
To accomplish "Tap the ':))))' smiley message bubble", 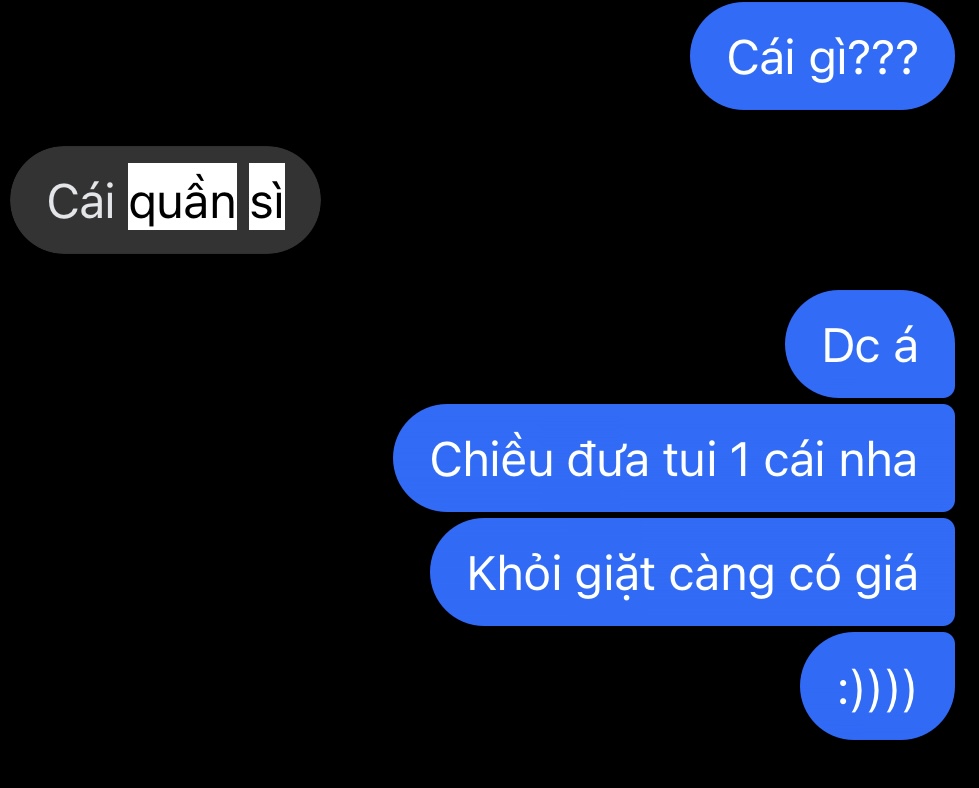I will pos(877,686).
